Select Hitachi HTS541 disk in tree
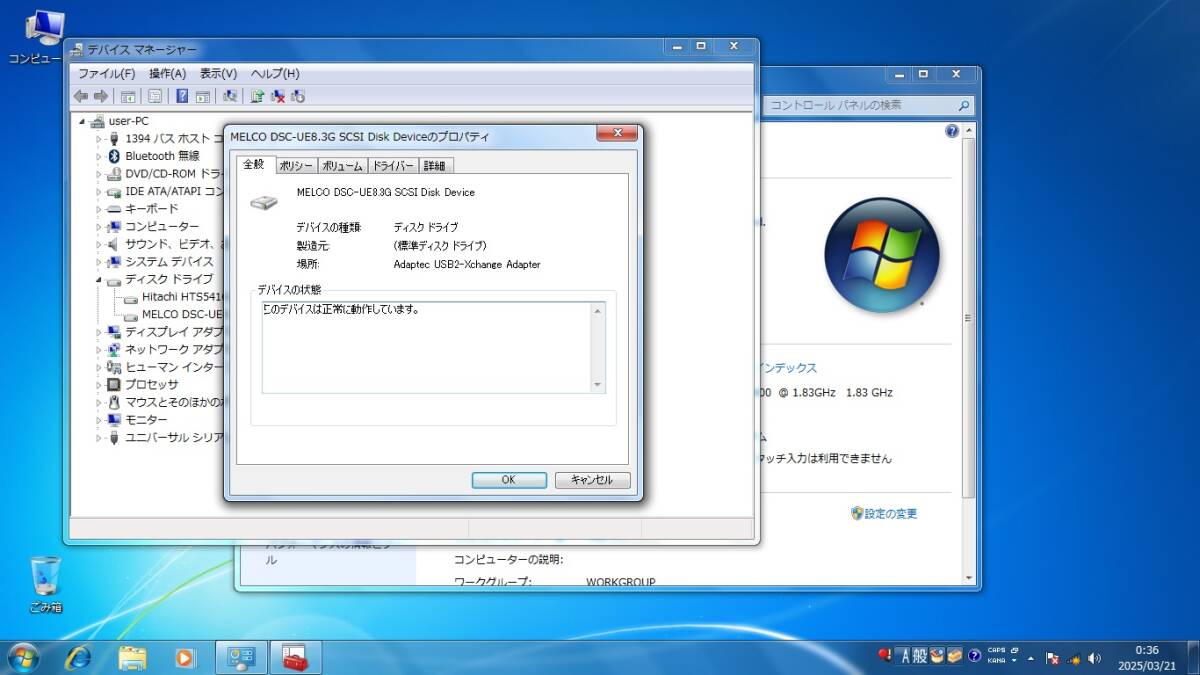The image size is (1200, 675). [x=171, y=297]
